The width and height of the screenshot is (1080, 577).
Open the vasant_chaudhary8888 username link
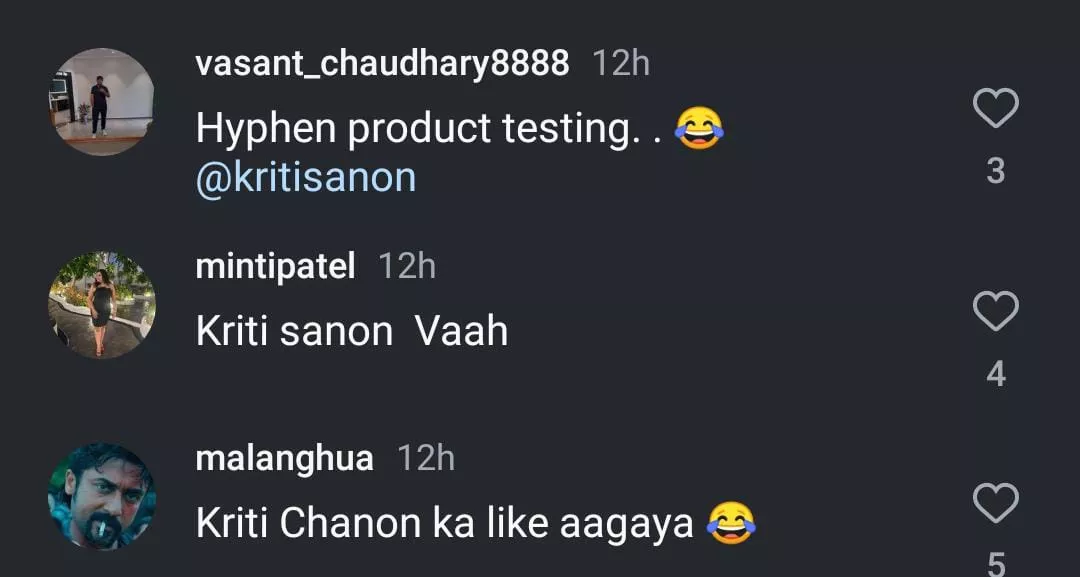tap(382, 63)
